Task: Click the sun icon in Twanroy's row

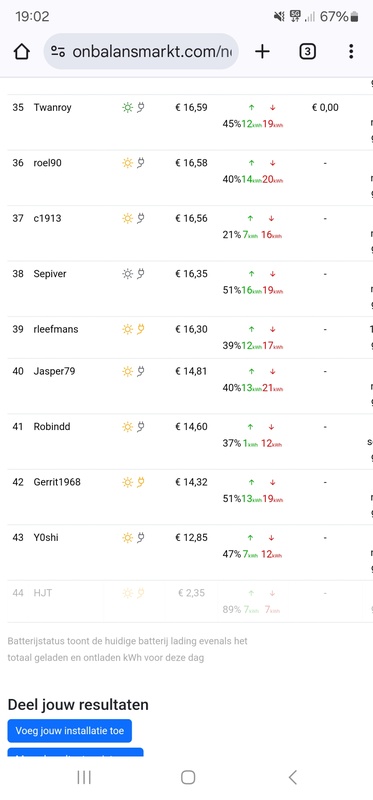Action: click(x=128, y=108)
